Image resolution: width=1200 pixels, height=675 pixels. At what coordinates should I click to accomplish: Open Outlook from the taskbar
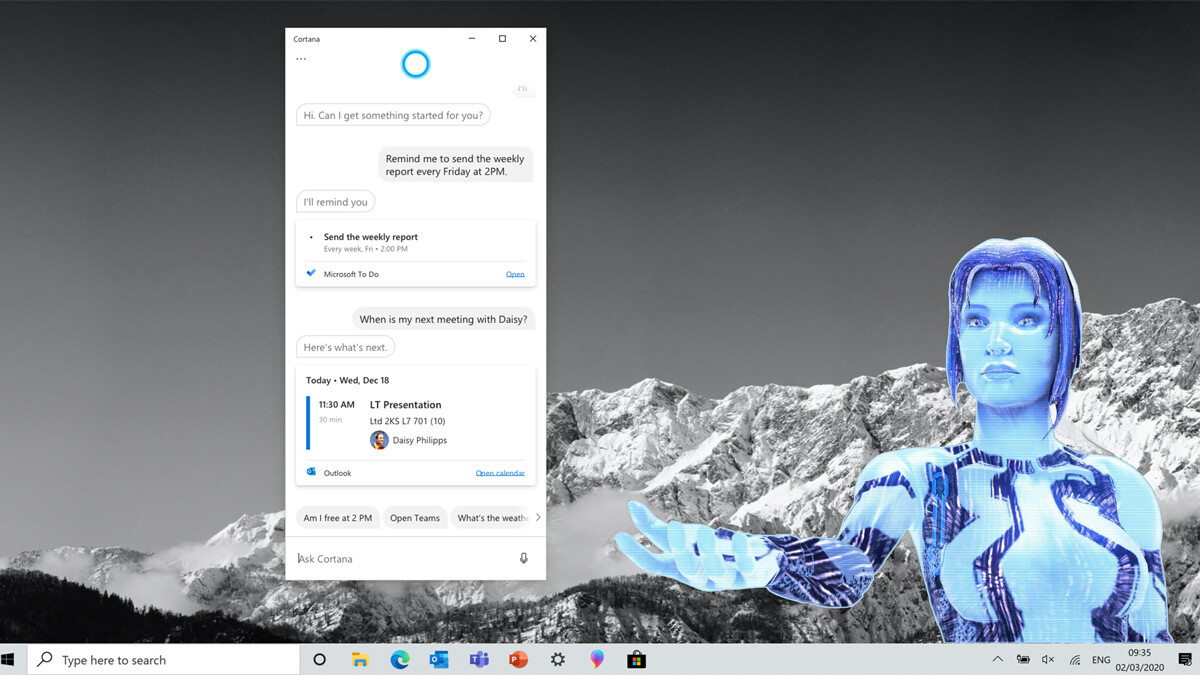pyautogui.click(x=439, y=660)
